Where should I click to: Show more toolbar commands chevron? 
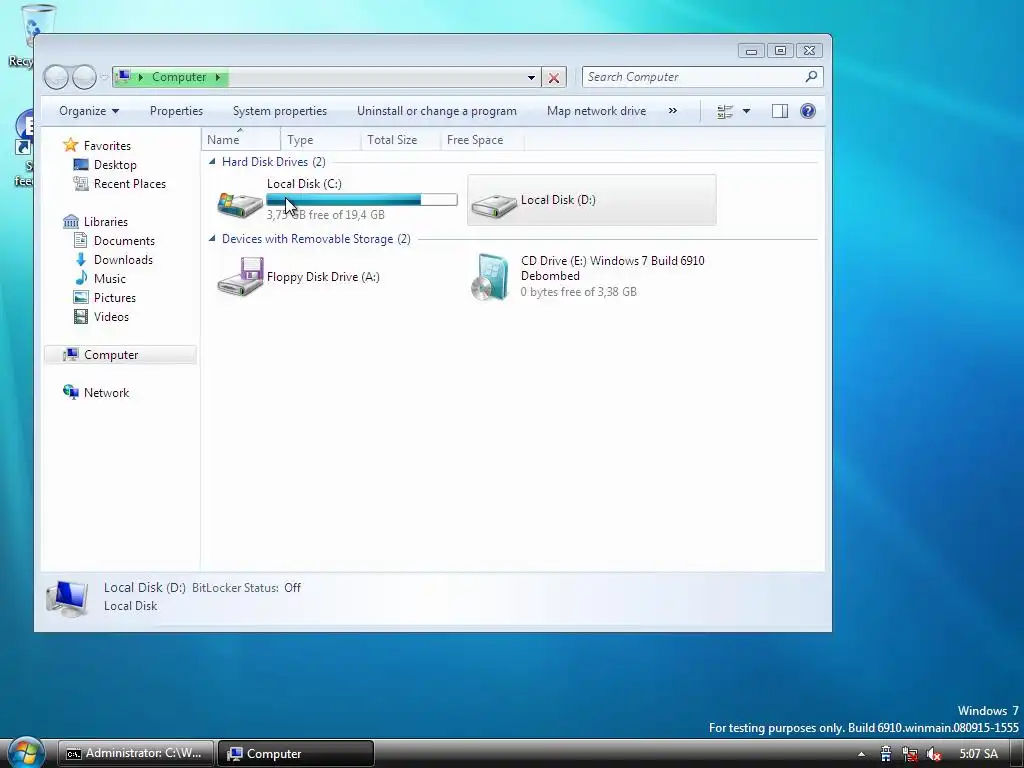673,111
